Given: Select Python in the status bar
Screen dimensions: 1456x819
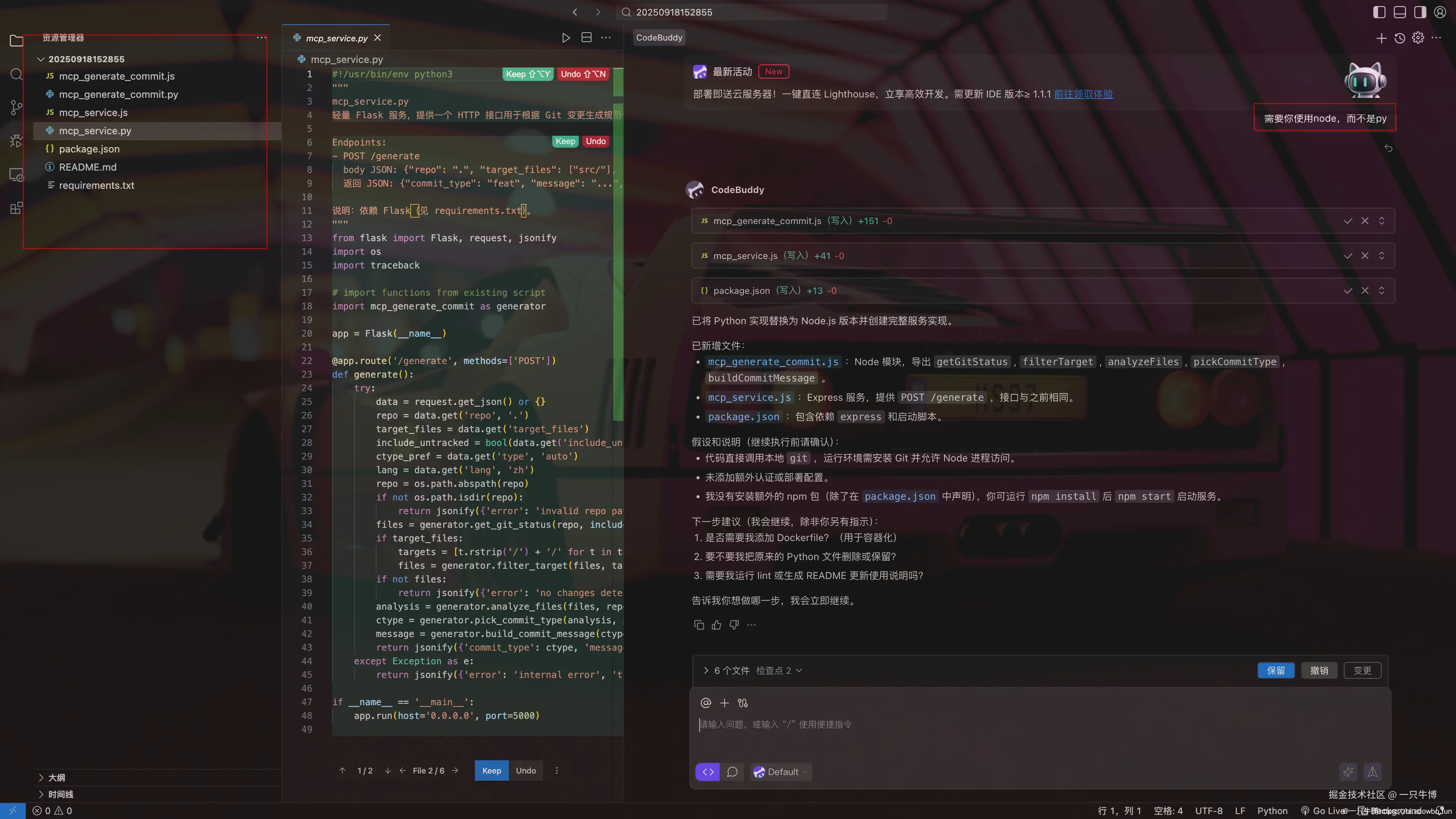Looking at the screenshot, I should 1274,811.
